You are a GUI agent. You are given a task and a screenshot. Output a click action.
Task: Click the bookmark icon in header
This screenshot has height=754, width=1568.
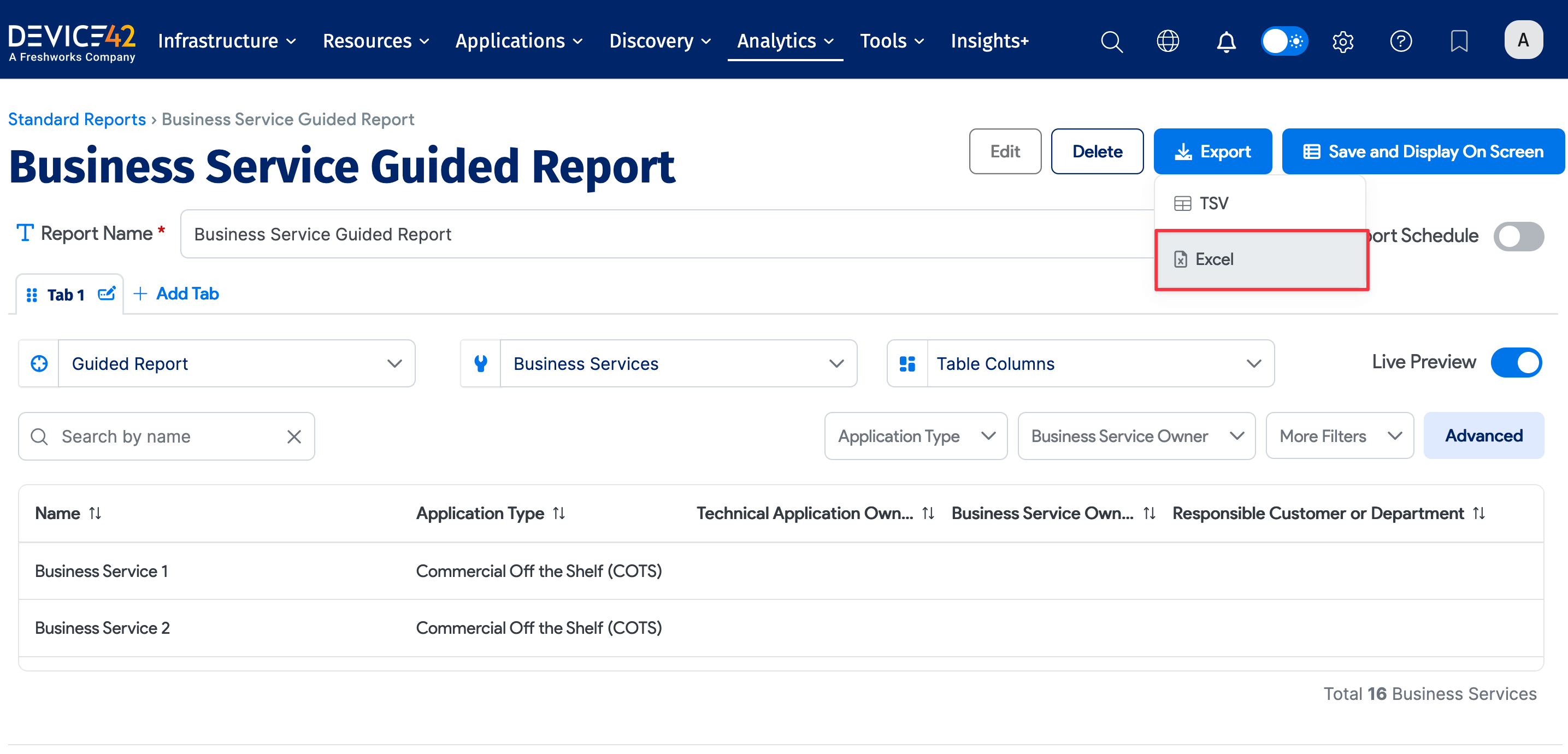tap(1459, 41)
